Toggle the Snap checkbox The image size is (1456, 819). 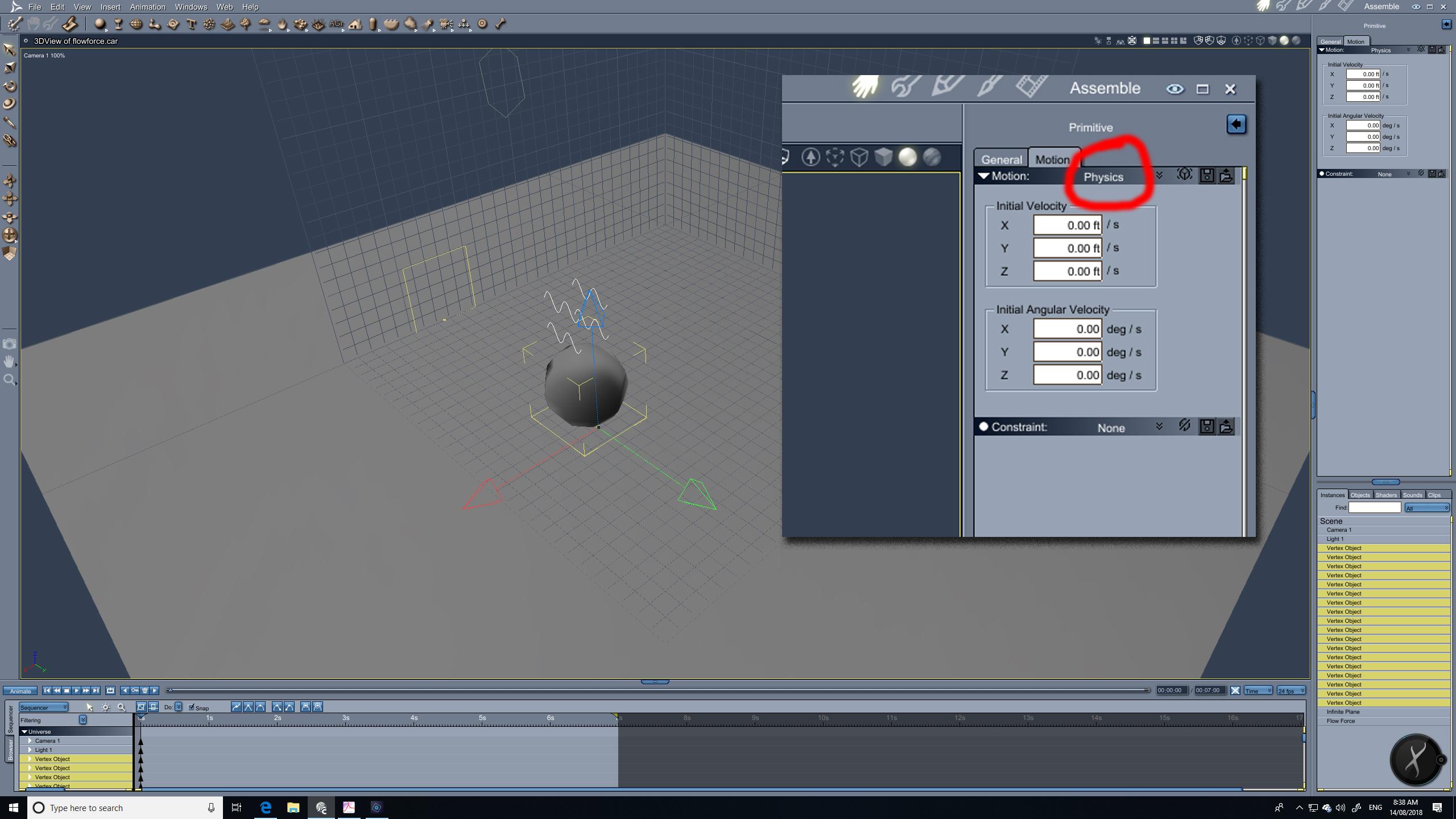point(192,707)
